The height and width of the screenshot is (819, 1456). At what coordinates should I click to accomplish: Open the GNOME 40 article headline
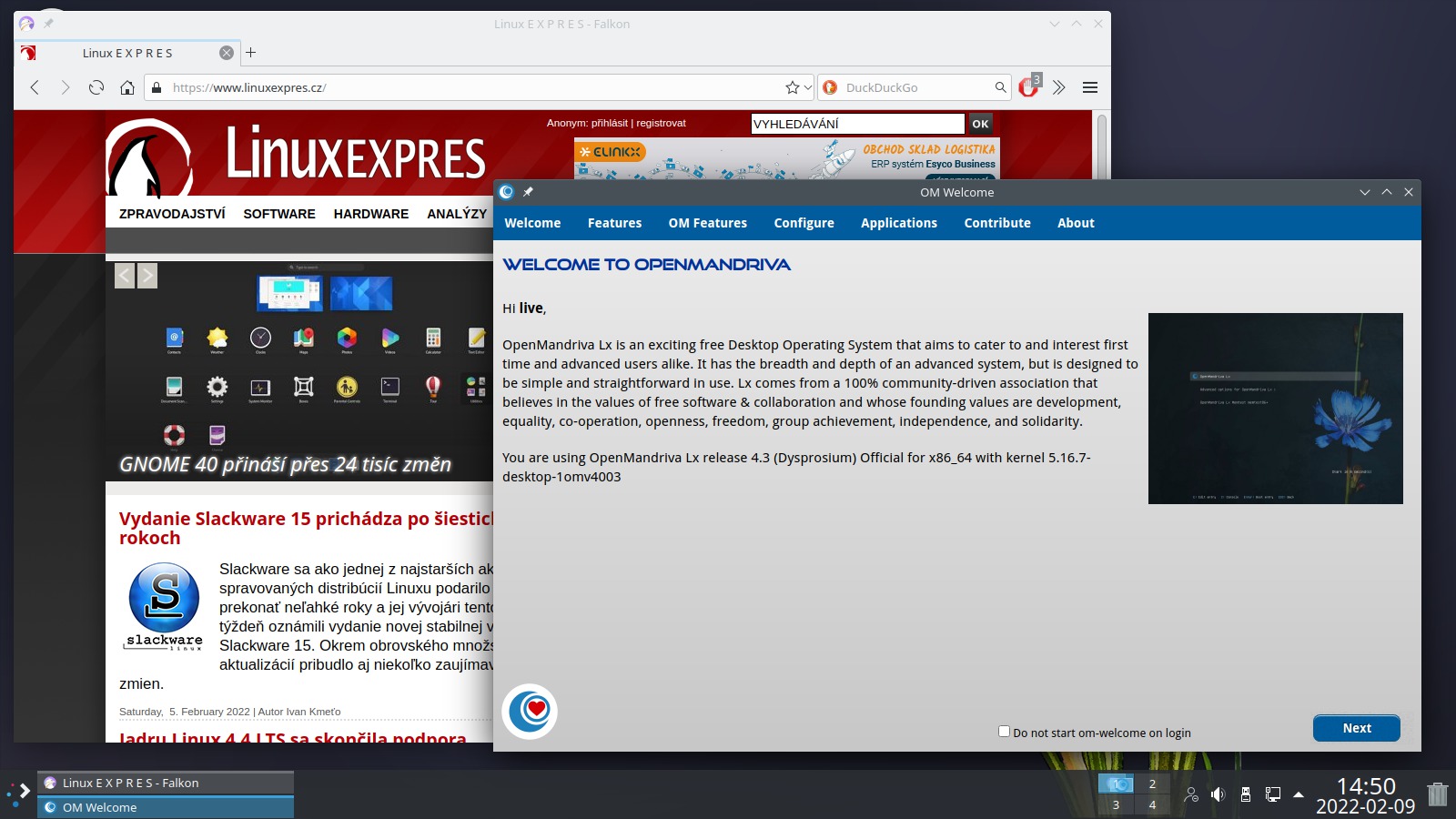(x=286, y=464)
